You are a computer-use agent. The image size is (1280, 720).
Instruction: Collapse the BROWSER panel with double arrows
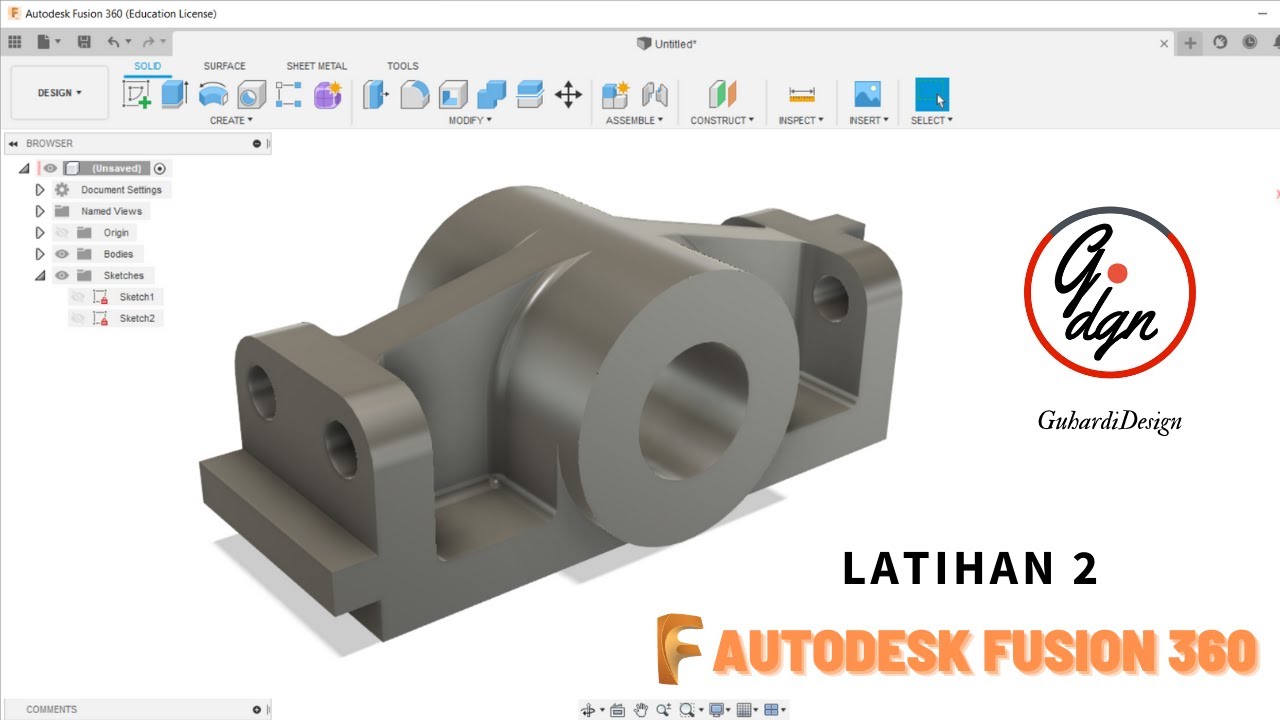[13, 143]
